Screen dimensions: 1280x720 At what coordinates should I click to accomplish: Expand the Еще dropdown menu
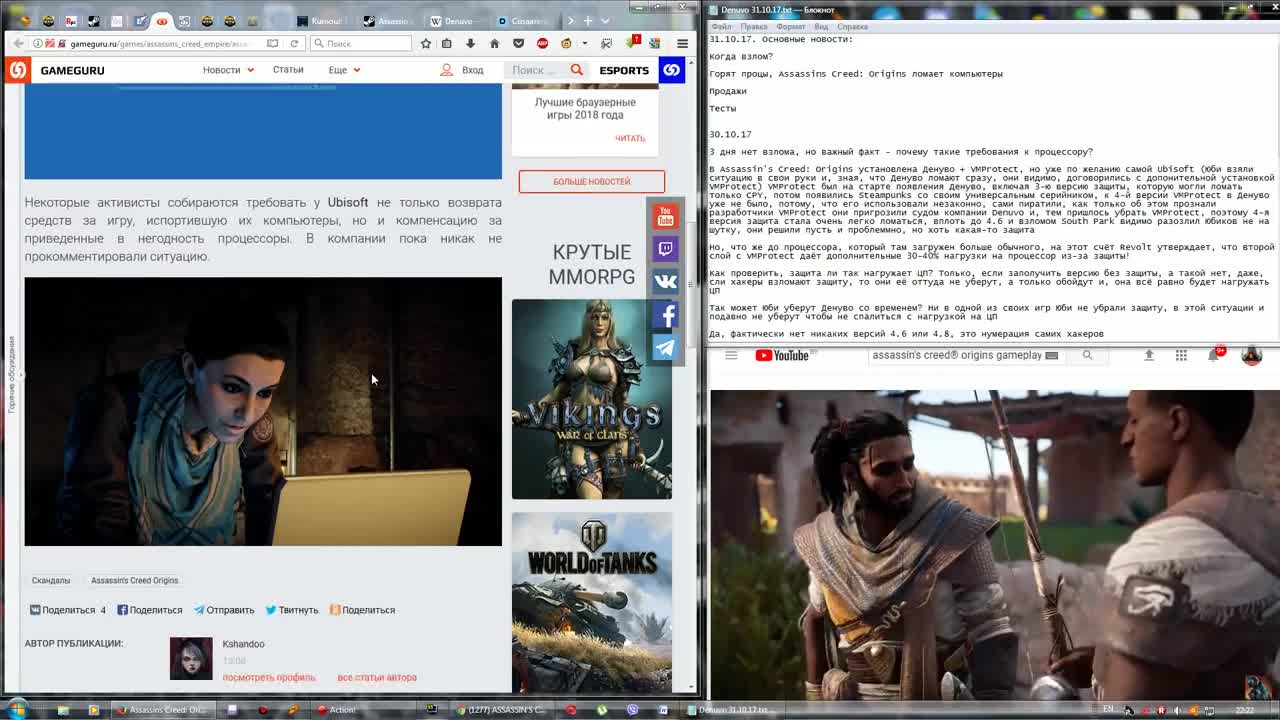coord(344,70)
